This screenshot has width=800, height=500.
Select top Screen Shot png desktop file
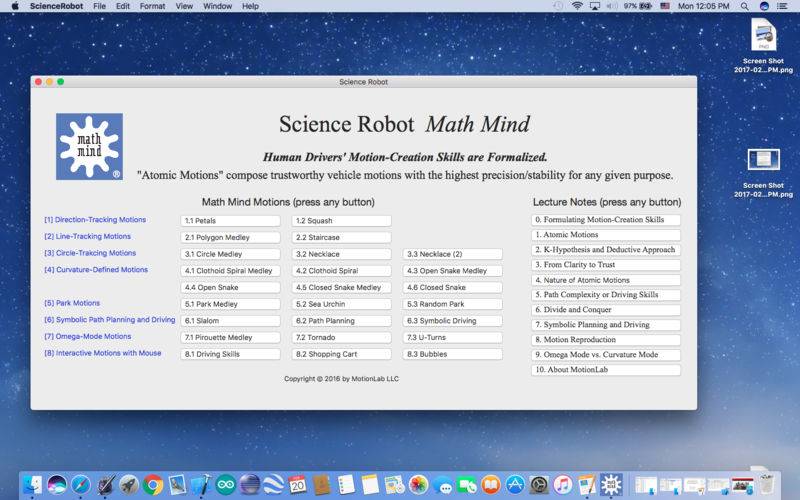coord(763,46)
